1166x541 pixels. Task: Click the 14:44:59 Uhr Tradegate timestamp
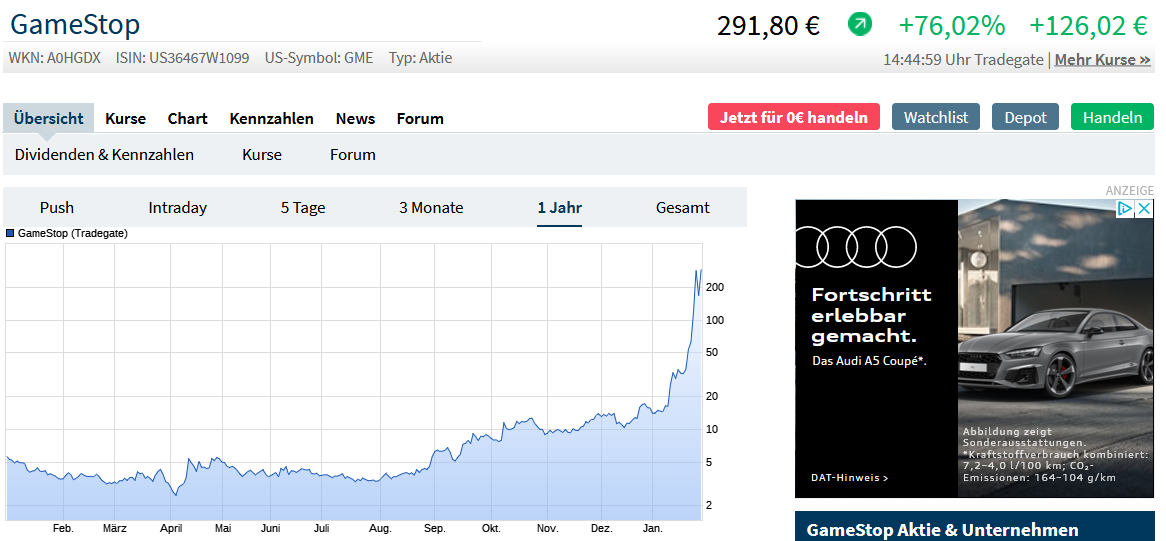point(963,59)
